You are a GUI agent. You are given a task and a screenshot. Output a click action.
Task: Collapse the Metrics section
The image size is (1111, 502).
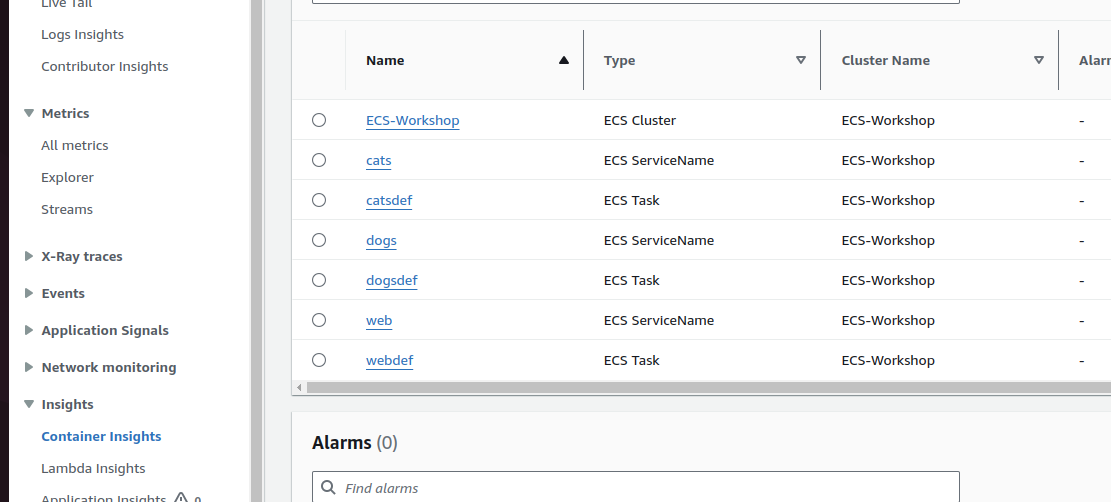tap(29, 113)
